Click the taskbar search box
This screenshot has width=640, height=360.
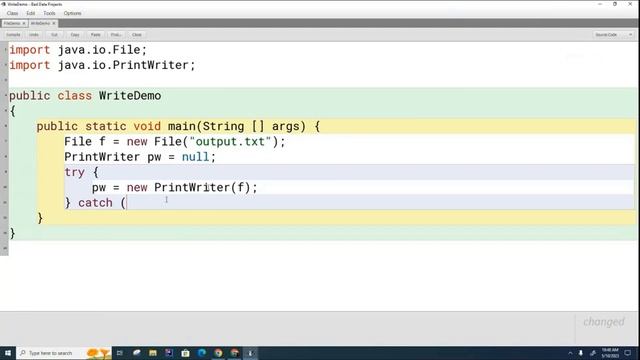point(64,353)
